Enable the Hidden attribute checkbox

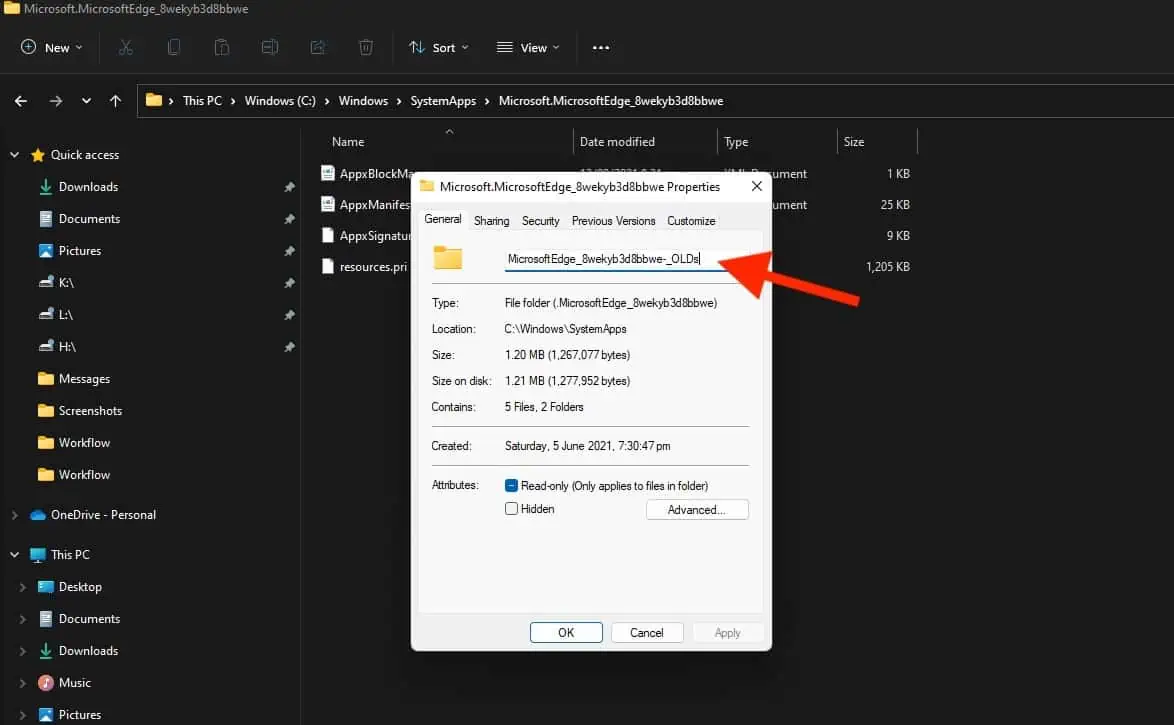pos(511,509)
